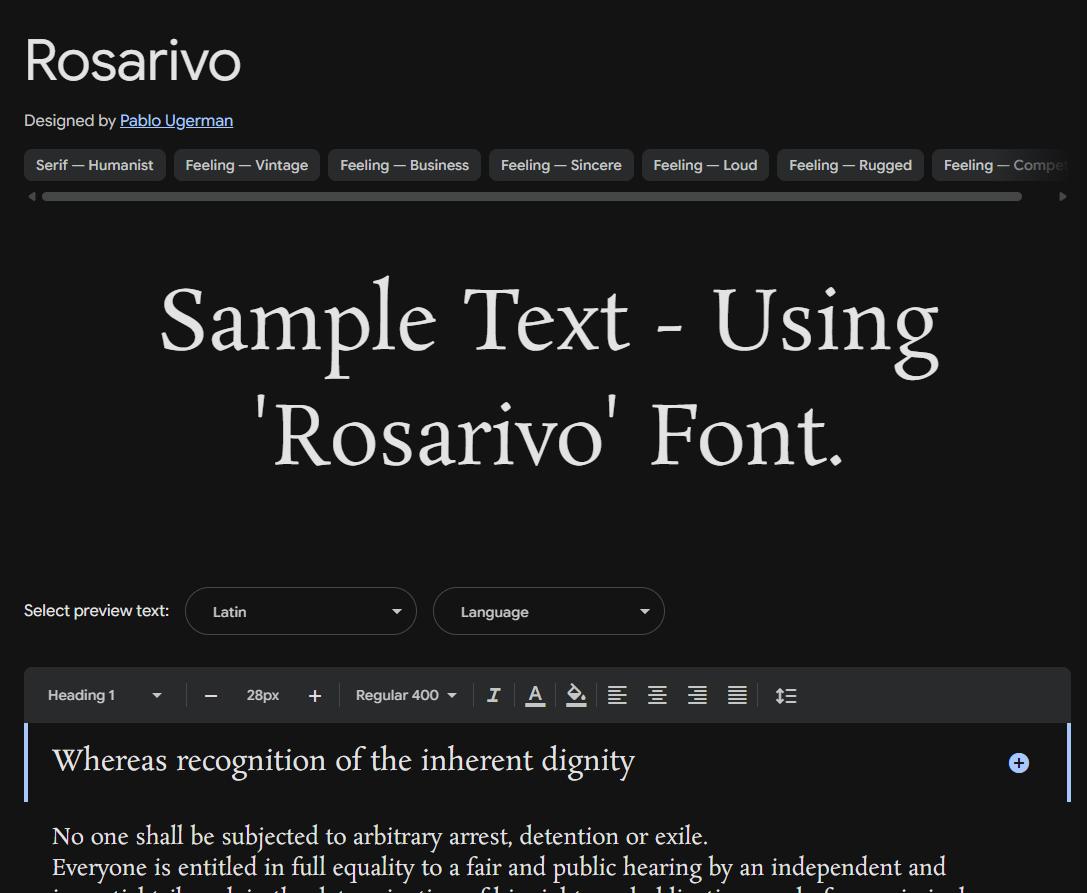
Task: Click the blue plus icon beside the heading
Action: point(1018,763)
